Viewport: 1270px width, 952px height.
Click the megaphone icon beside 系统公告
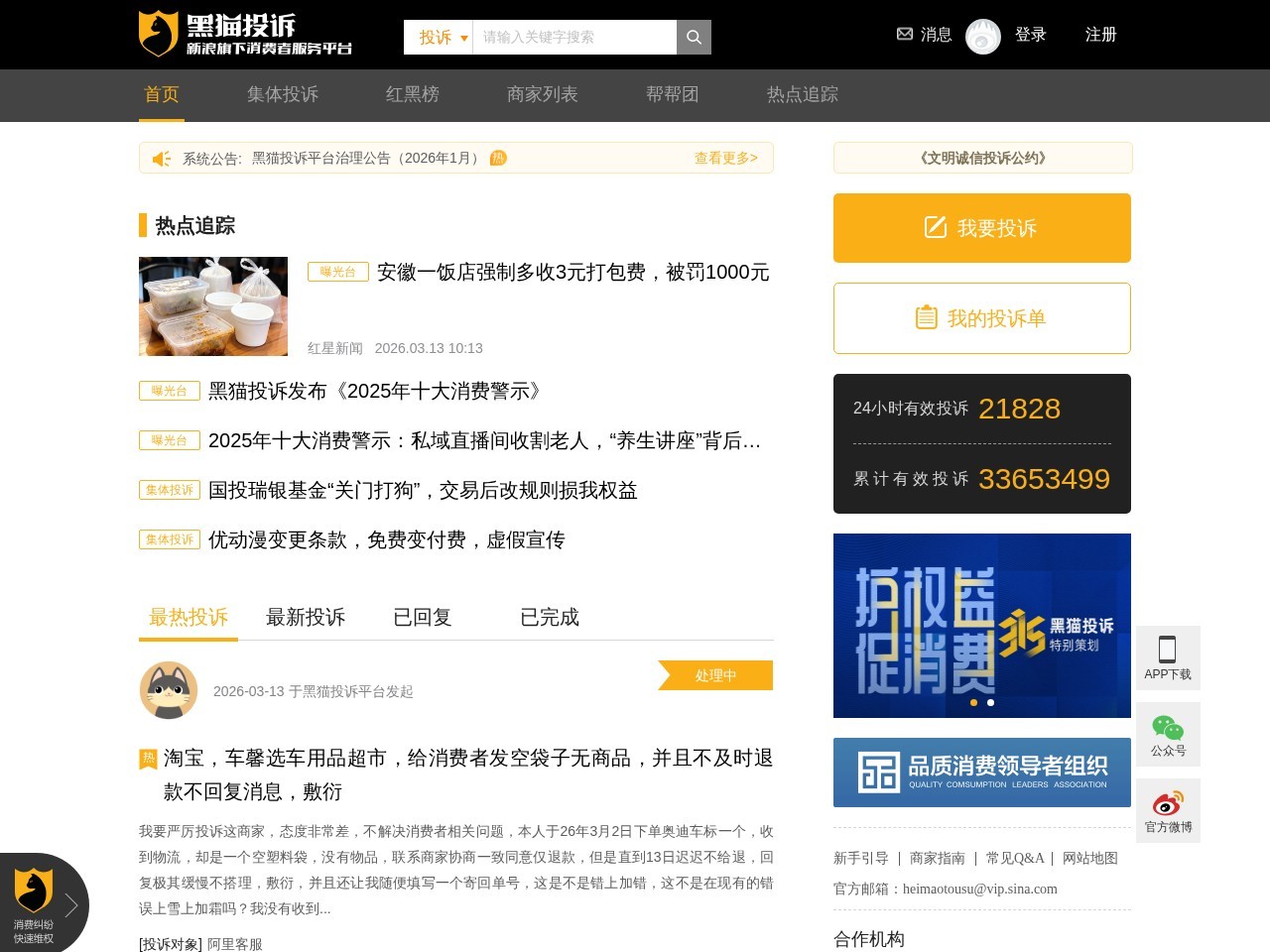[x=161, y=158]
